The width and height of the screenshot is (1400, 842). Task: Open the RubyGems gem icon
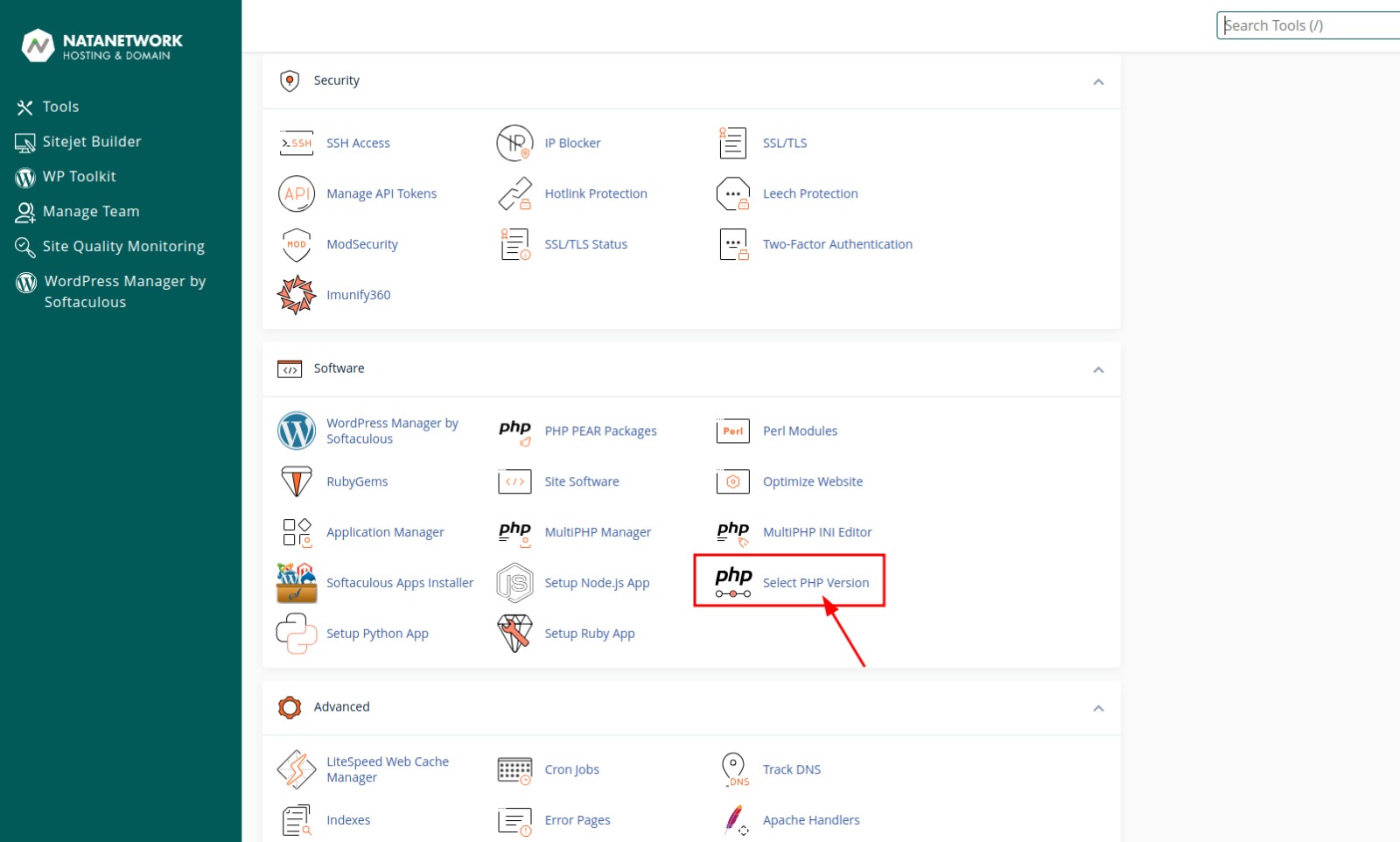pyautogui.click(x=297, y=481)
